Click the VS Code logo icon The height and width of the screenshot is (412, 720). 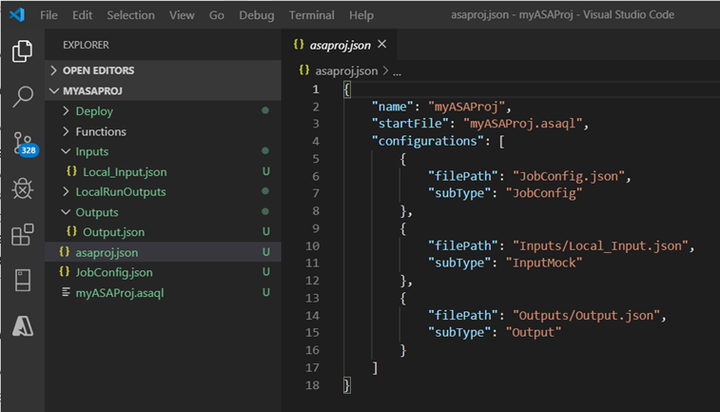coord(16,15)
